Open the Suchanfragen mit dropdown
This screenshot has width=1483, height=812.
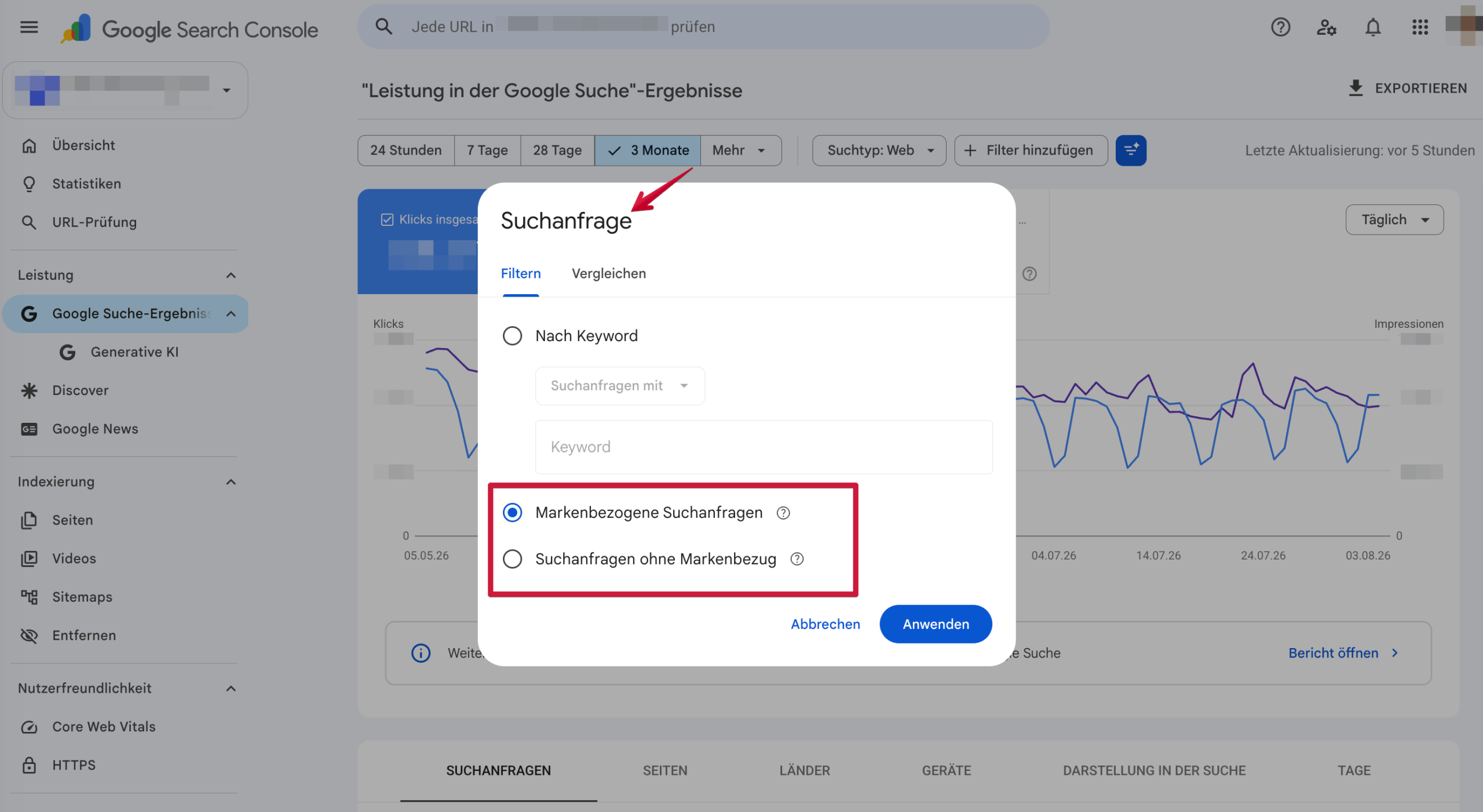620,386
